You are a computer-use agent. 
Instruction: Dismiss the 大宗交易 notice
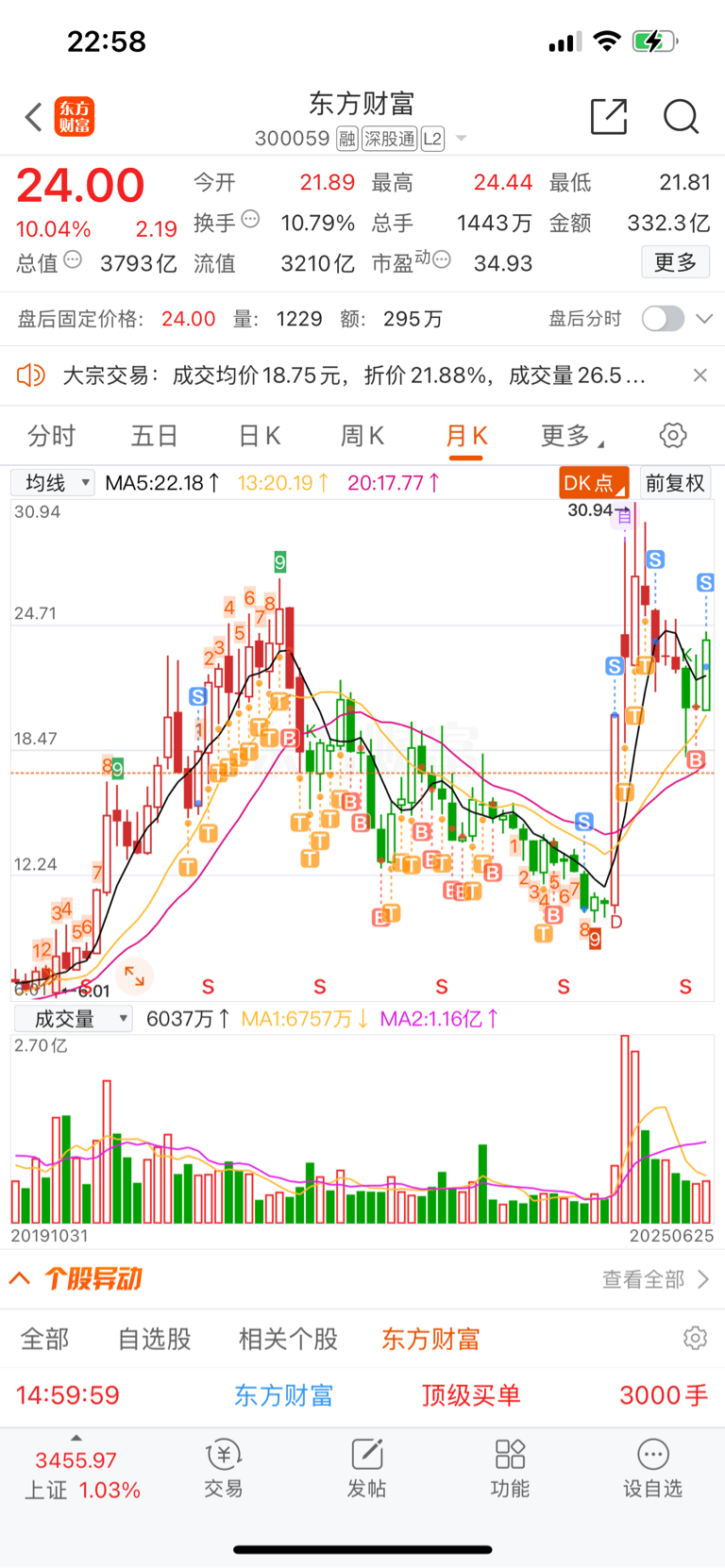[700, 375]
